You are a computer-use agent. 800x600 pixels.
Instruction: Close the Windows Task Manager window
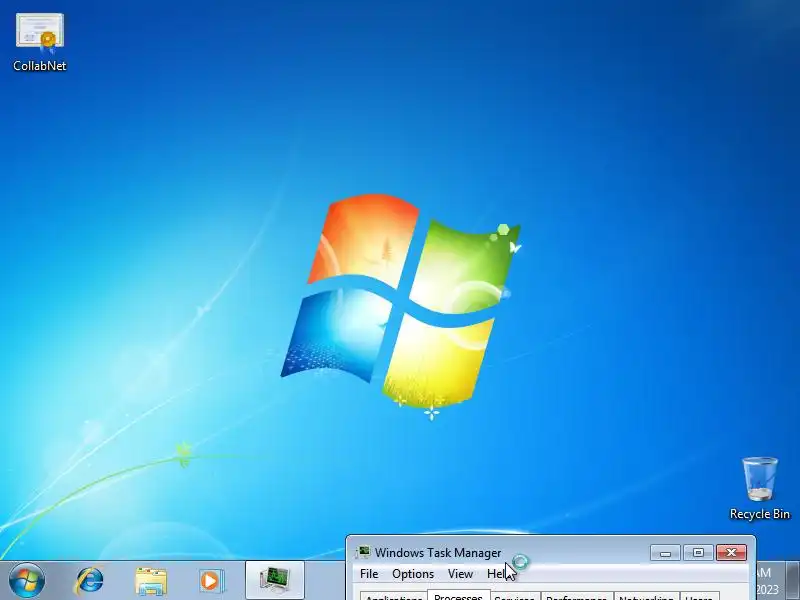click(x=731, y=553)
